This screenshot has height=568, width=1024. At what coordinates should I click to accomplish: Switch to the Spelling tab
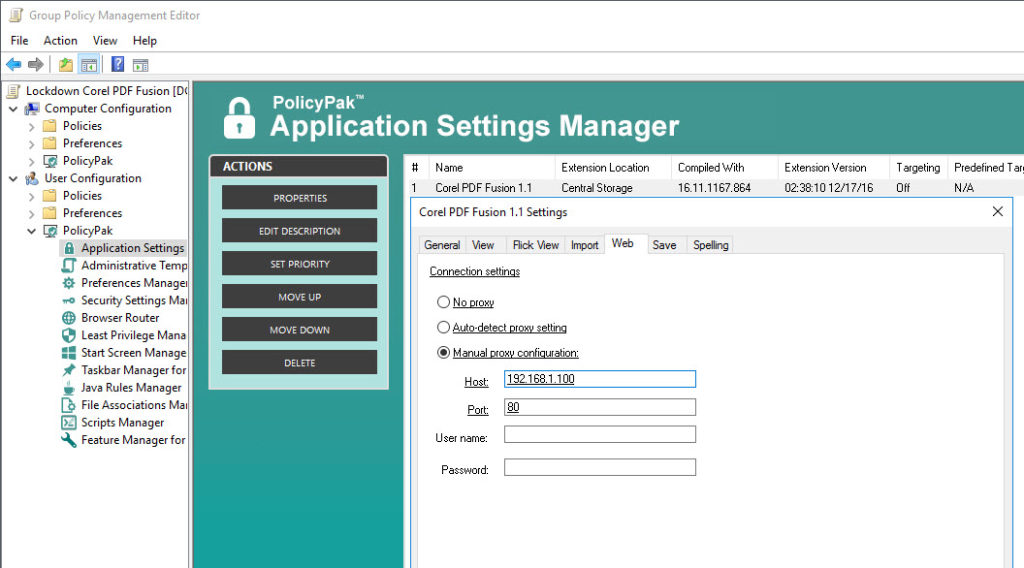pyautogui.click(x=711, y=245)
